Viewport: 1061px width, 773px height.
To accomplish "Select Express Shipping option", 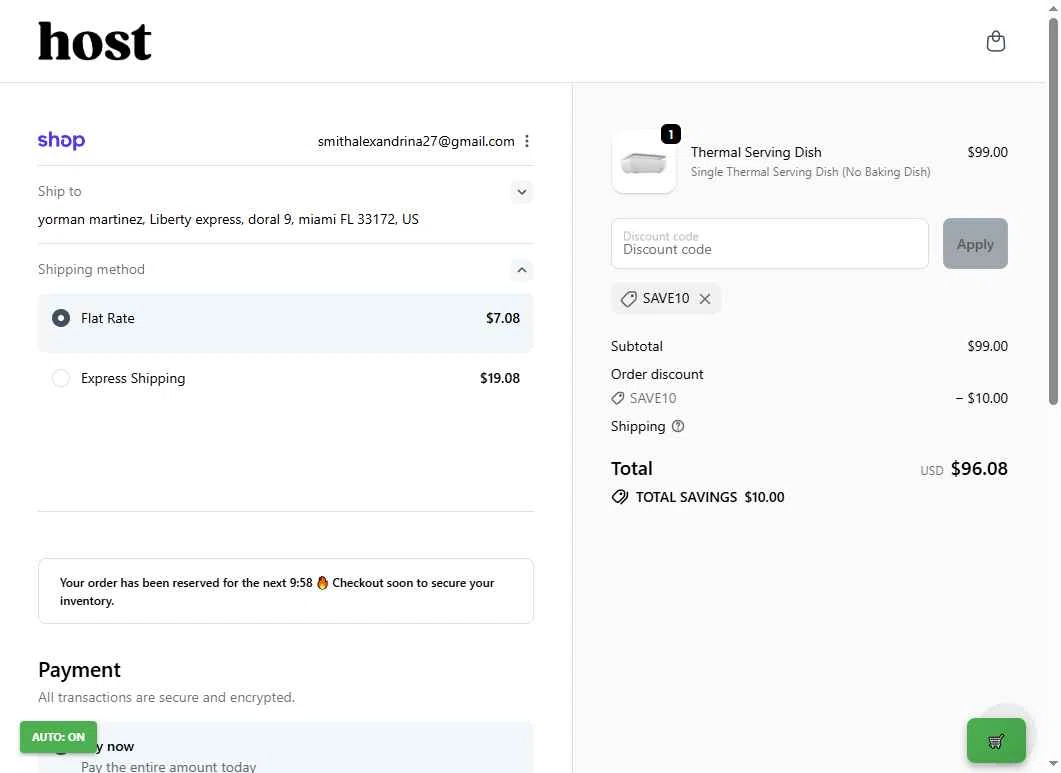I will coord(286,378).
